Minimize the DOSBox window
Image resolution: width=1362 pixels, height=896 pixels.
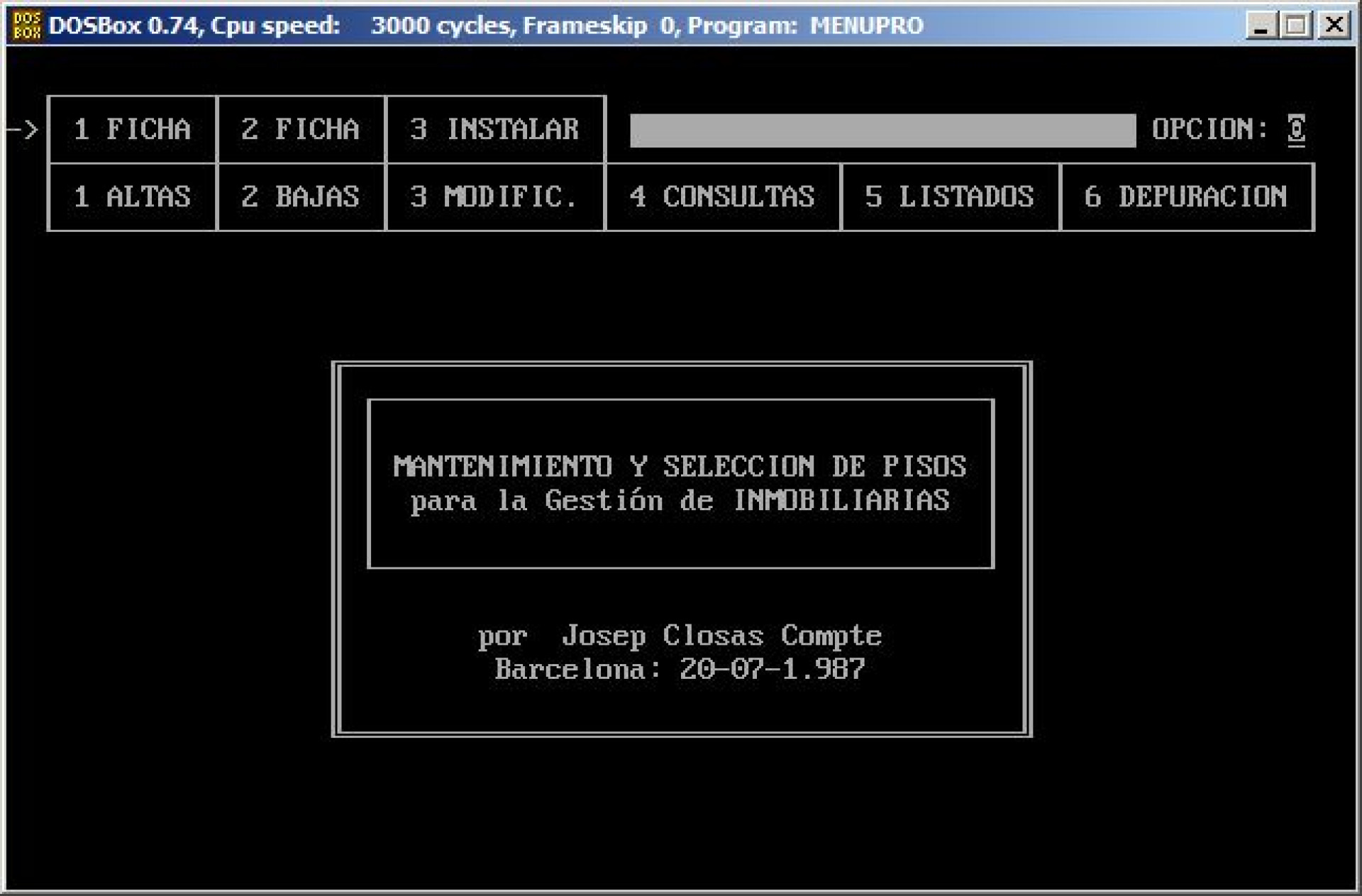point(1261,26)
